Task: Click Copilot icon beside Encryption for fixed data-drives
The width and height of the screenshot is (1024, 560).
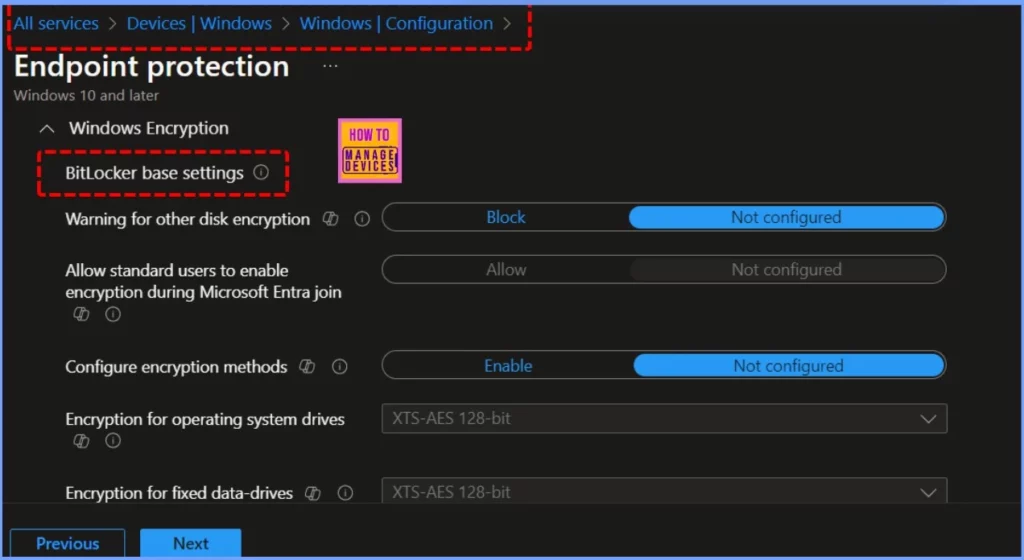Action: [313, 493]
